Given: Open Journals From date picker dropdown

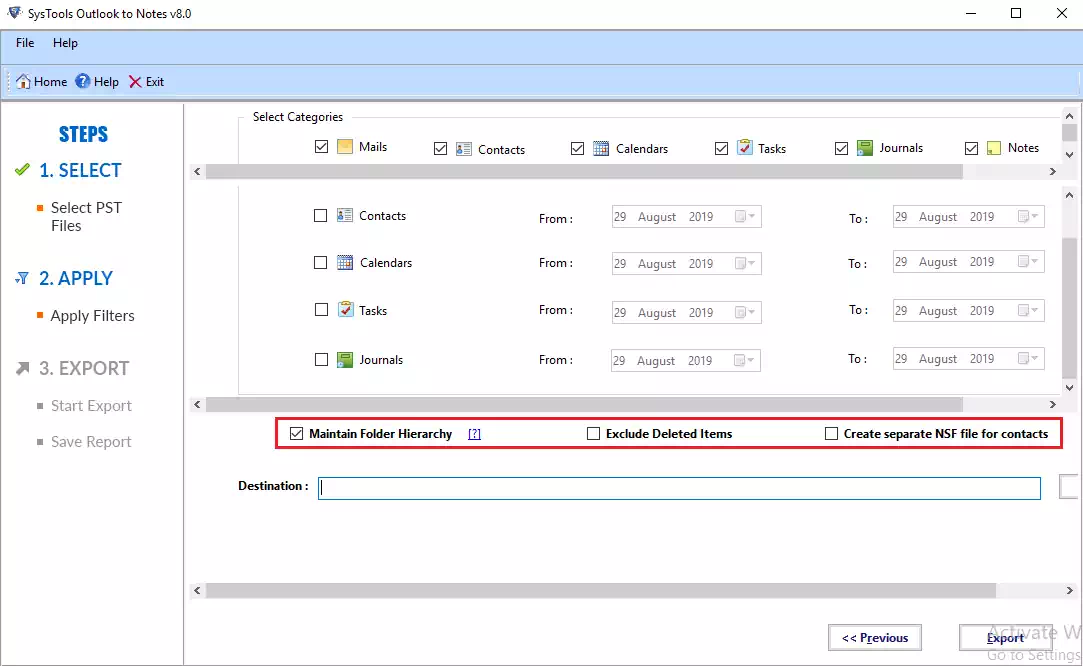Looking at the screenshot, I should [744, 360].
